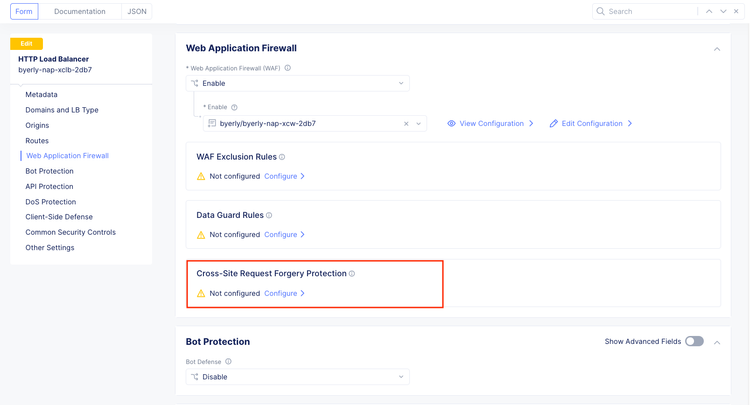The width and height of the screenshot is (750, 405).
Task: Configure WAF Exclusion Rules
Action: pyautogui.click(x=284, y=176)
